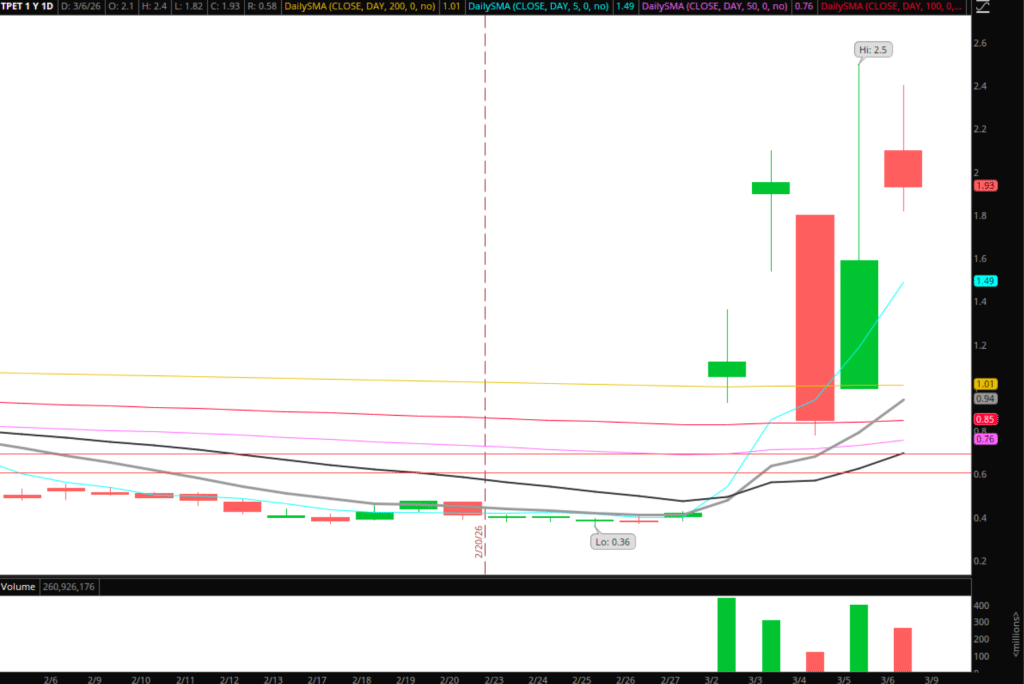Click the Lo: 0.36 price bubble
Image resolution: width=1024 pixels, height=684 pixels.
tap(613, 541)
